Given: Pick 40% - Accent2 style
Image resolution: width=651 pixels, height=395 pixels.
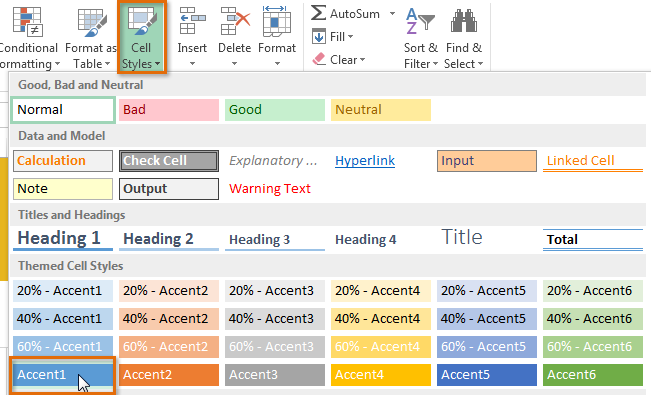Looking at the screenshot, I should click(x=169, y=319).
